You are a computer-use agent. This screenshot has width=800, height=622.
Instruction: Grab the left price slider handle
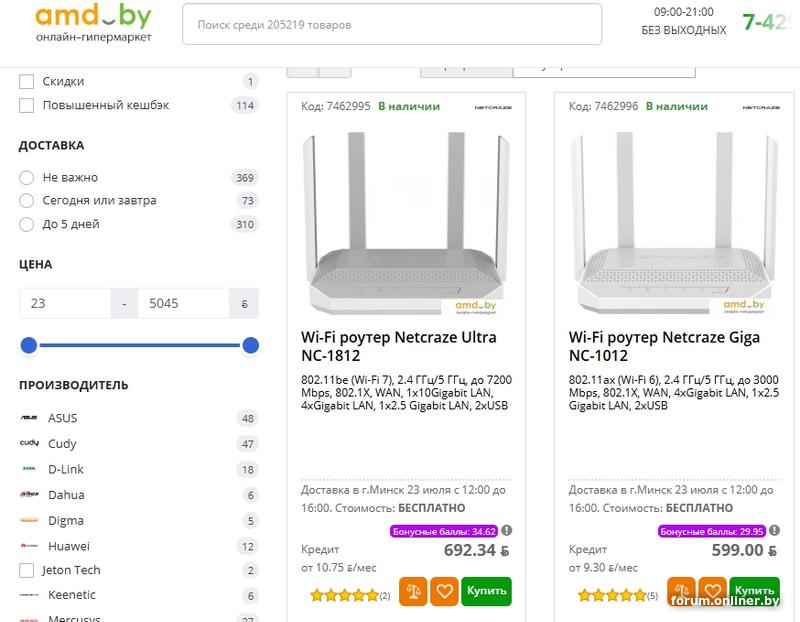click(x=29, y=345)
